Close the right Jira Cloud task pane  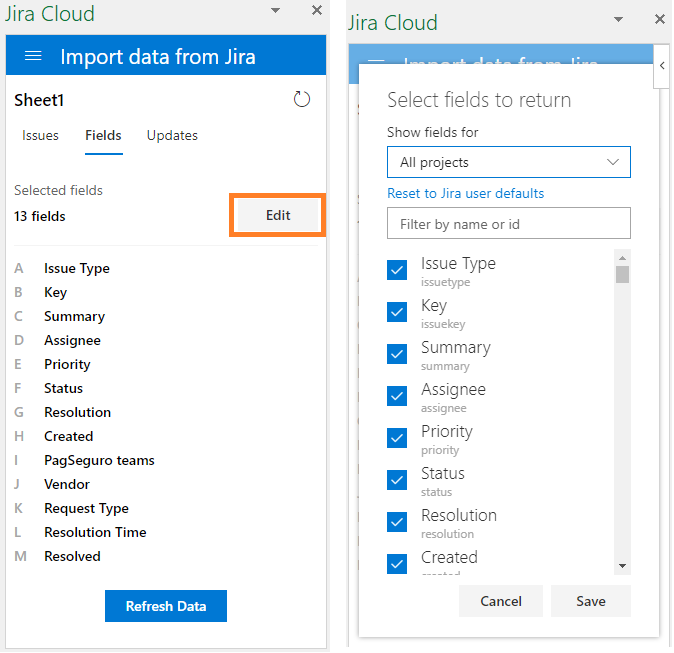click(x=659, y=19)
